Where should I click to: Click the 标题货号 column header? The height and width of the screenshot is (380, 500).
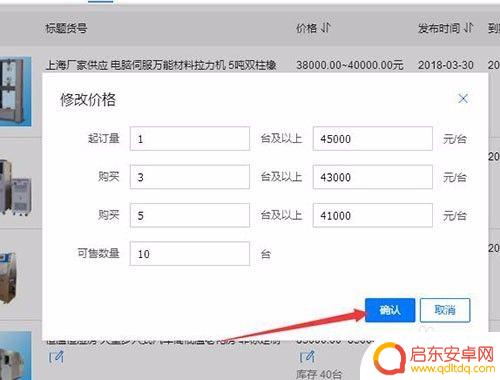pyautogui.click(x=66, y=28)
